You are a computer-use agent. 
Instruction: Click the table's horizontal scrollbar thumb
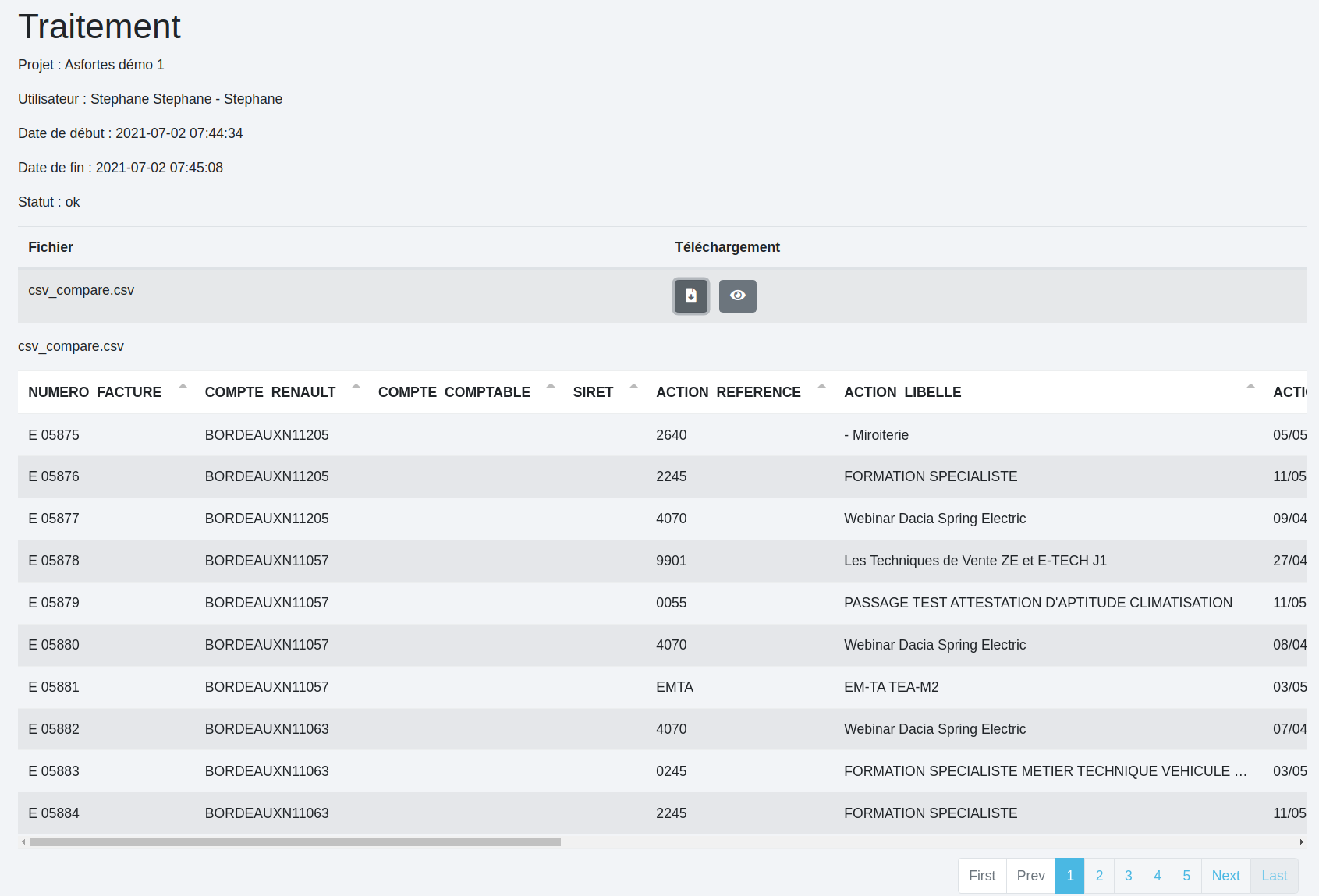click(295, 842)
